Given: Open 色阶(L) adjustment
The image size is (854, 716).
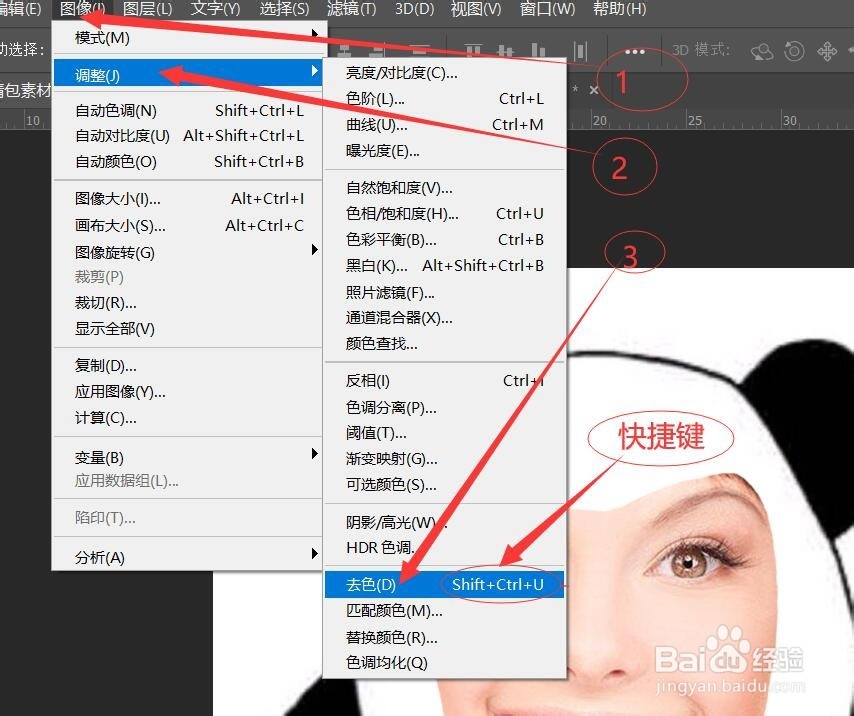Looking at the screenshot, I should [445, 99].
